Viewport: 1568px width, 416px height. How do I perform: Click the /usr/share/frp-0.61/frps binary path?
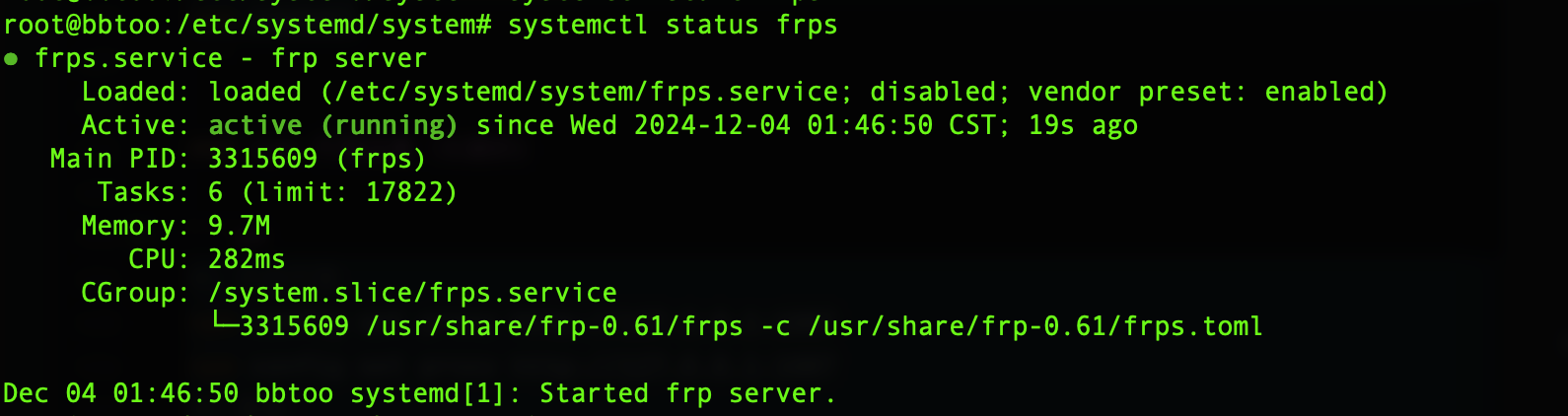pyautogui.click(x=554, y=326)
